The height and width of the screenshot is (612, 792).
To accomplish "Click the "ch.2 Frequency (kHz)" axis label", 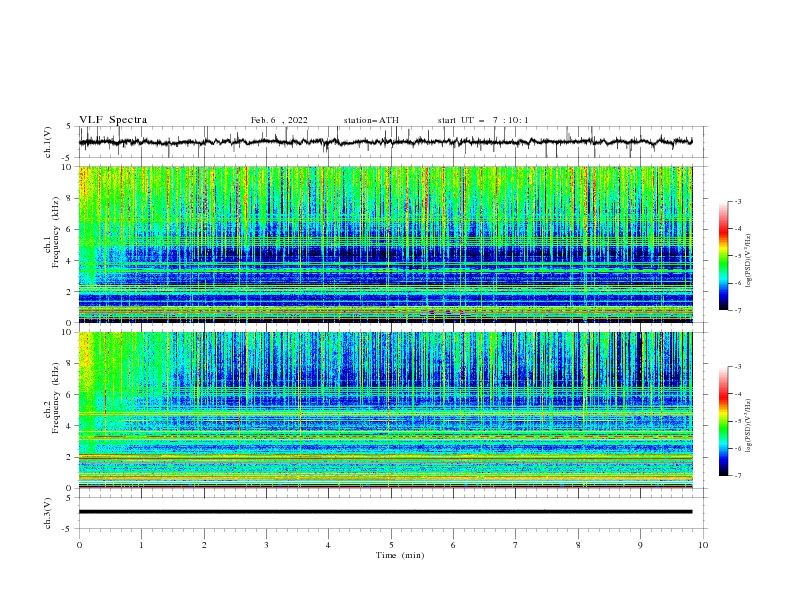I will click(x=51, y=398).
